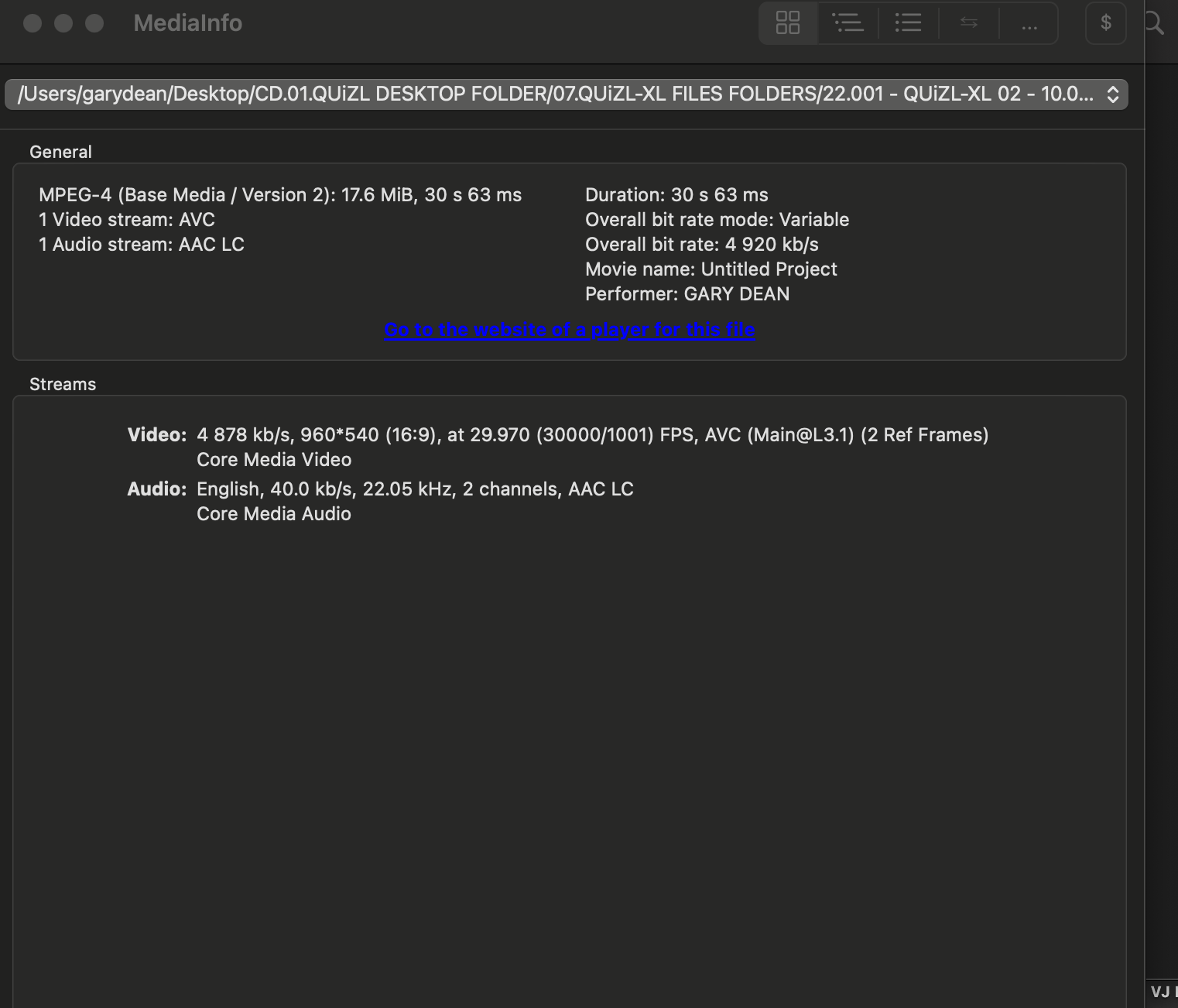The width and height of the screenshot is (1178, 1008).
Task: Click the search magnifier icon
Action: coord(1154,23)
